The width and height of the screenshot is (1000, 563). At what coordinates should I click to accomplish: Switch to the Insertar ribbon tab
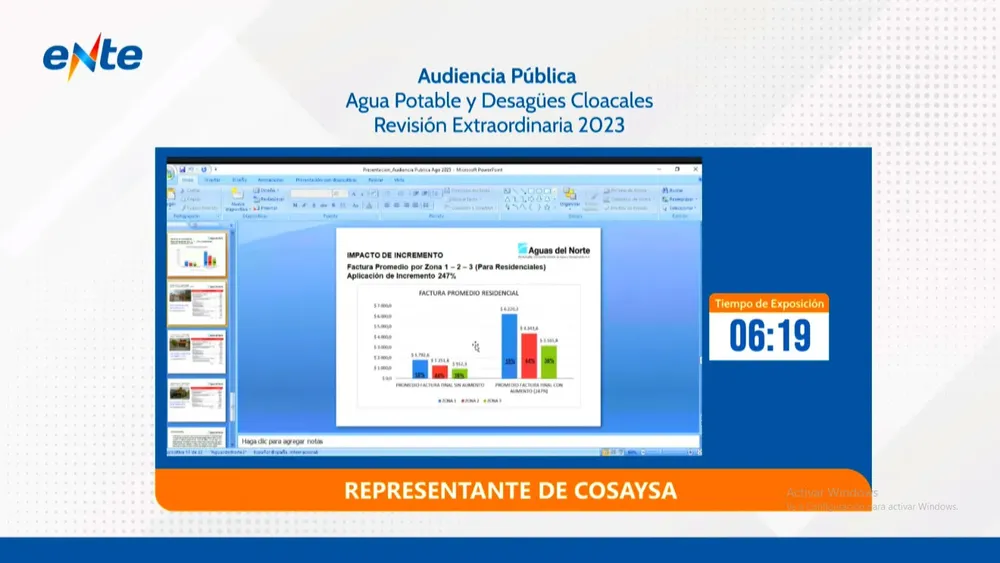point(213,180)
